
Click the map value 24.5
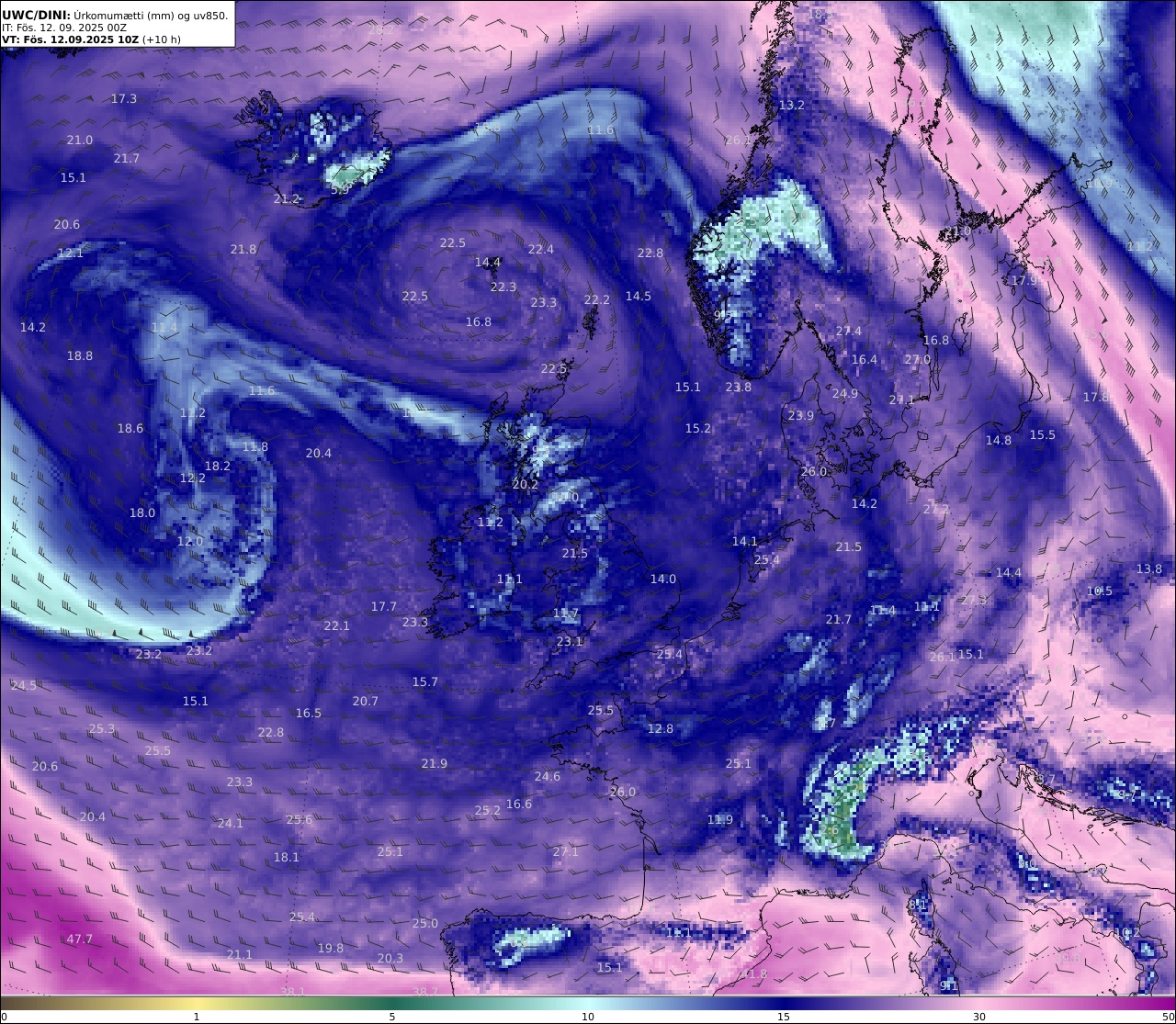[24, 685]
